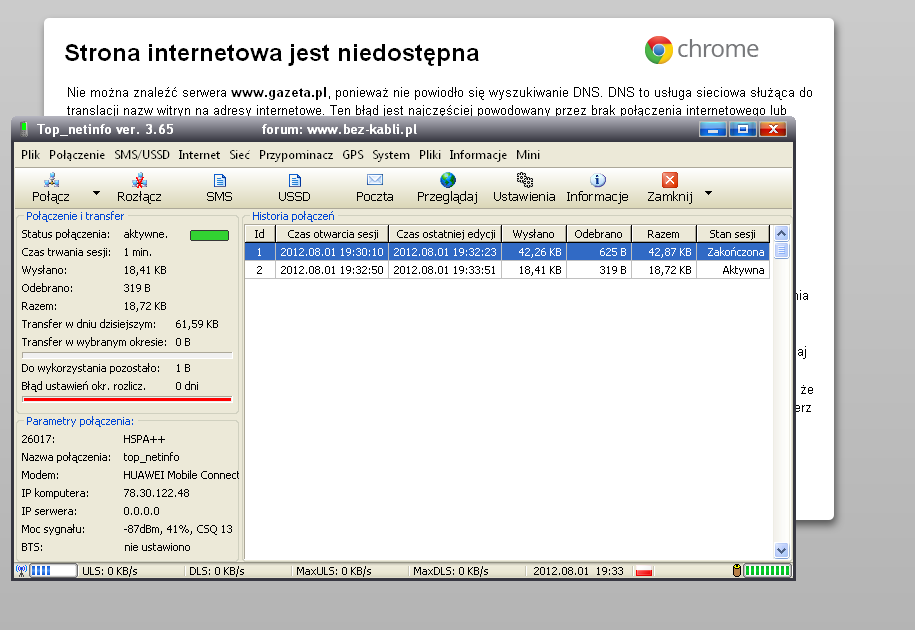Open the Połączenie menu
Screen dimensions: 915x630
click(77, 155)
